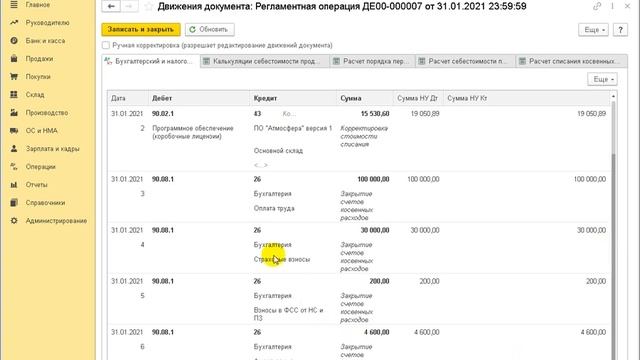Click the Калькуляция себестоимости tab table icon
The width and height of the screenshot is (640, 360).
pos(207,61)
